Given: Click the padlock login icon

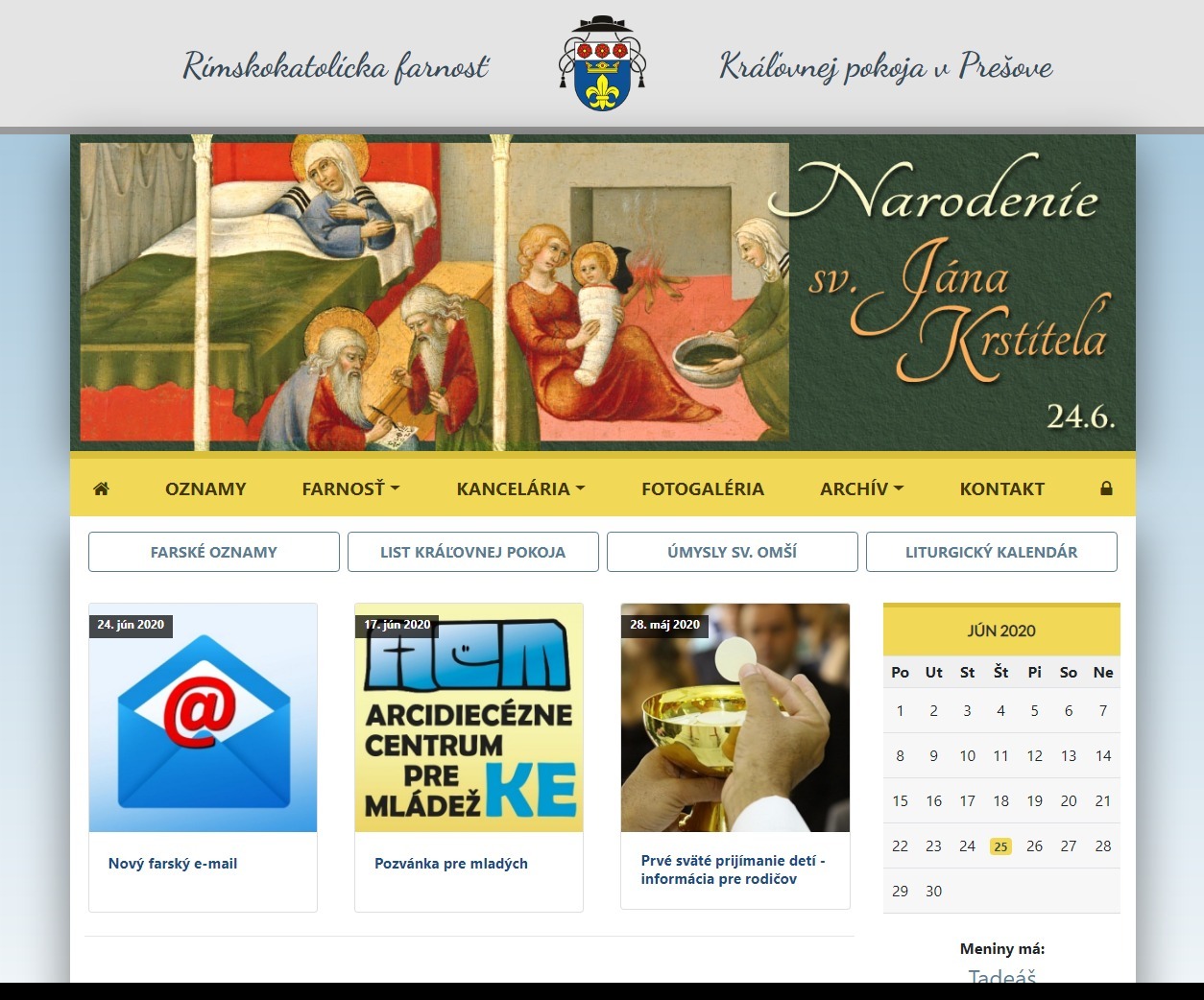Looking at the screenshot, I should click(x=1106, y=488).
